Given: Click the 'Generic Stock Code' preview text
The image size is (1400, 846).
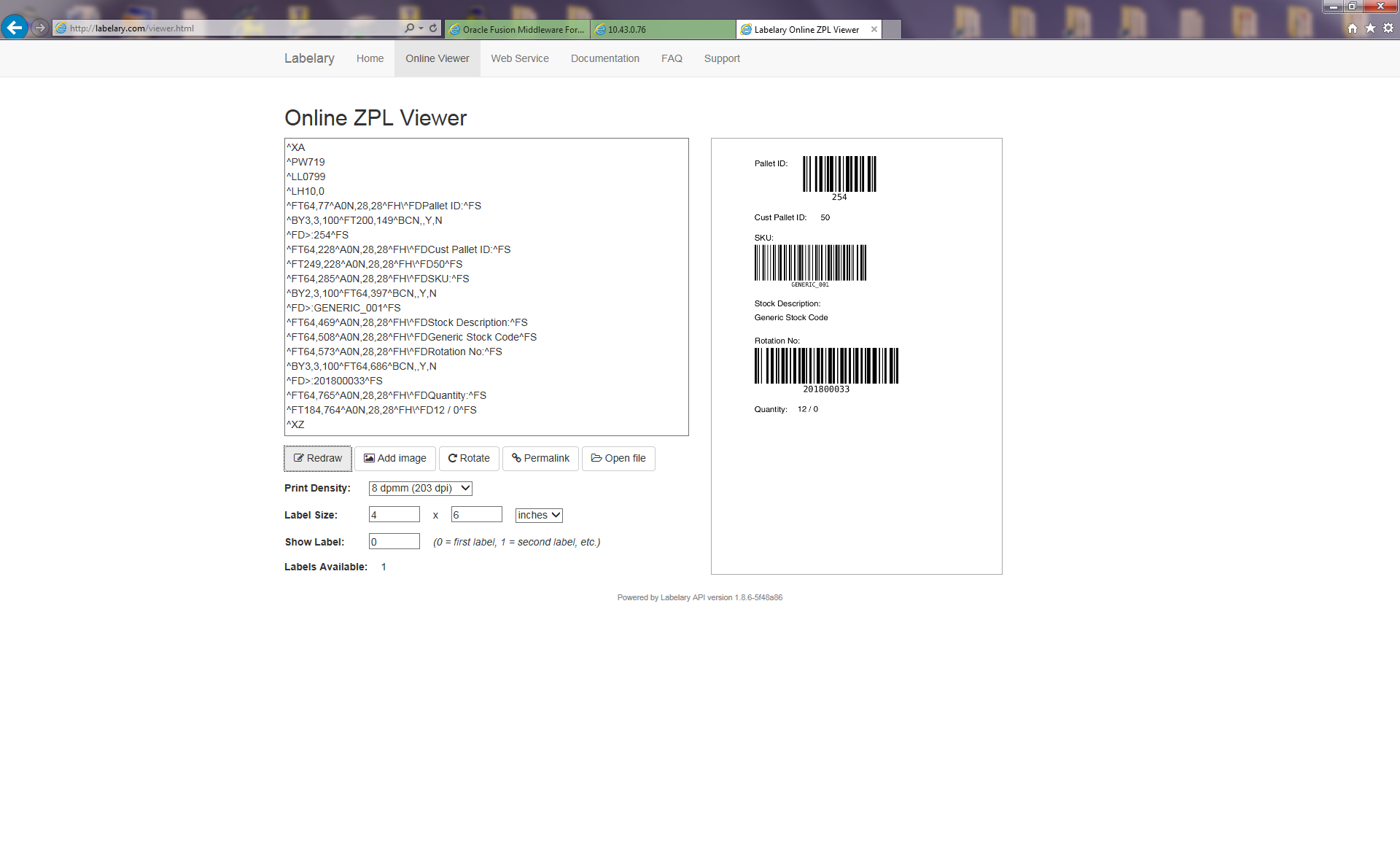Looking at the screenshot, I should point(791,317).
